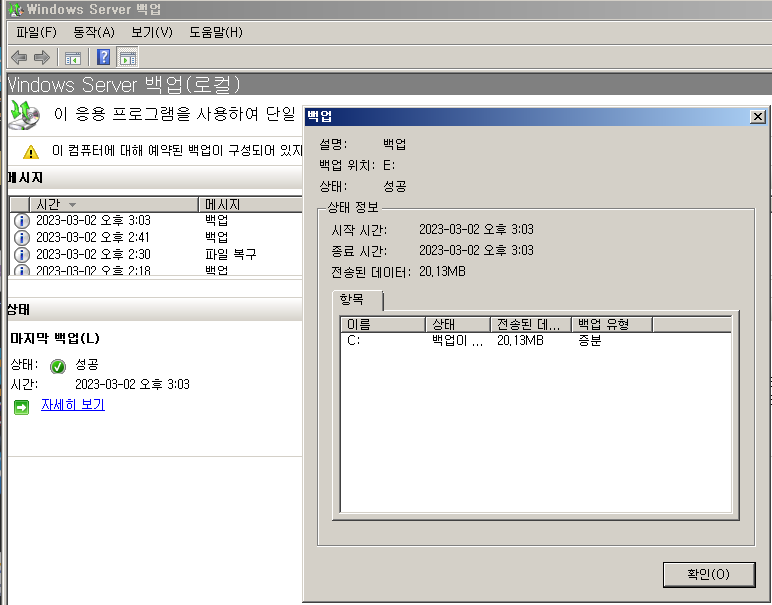Click last backup time 2023-03-02 오후 3:03
The height and width of the screenshot is (605, 772).
pyautogui.click(x=132, y=384)
